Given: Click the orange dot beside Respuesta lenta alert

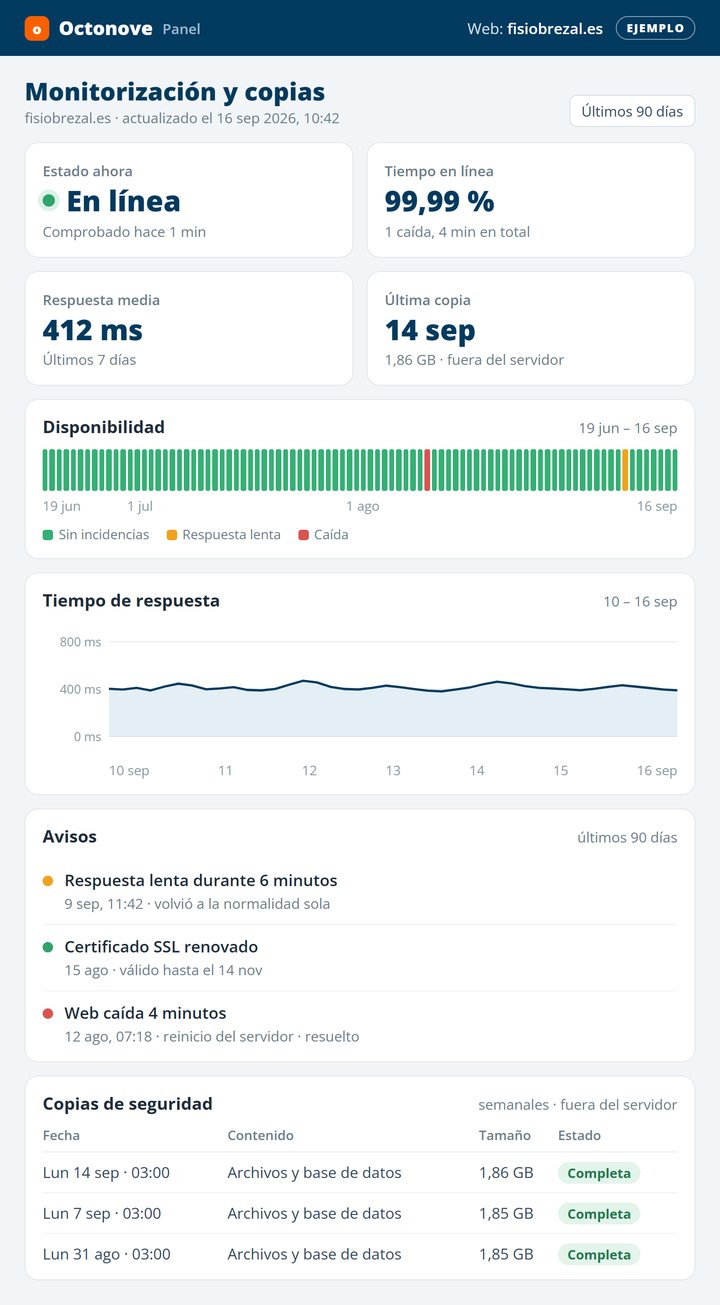Looking at the screenshot, I should click(x=48, y=881).
